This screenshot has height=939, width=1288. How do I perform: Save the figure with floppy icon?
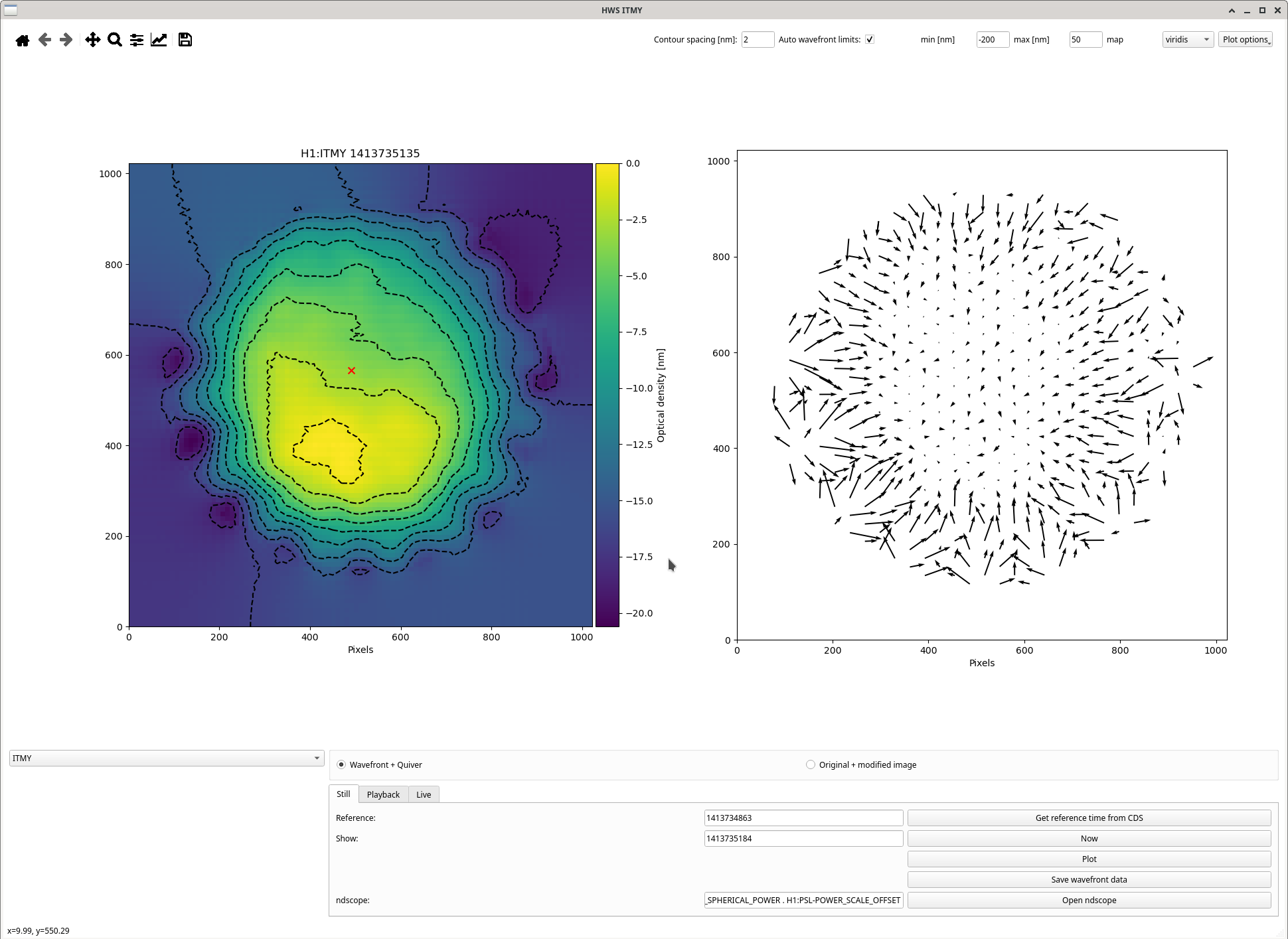(x=185, y=40)
